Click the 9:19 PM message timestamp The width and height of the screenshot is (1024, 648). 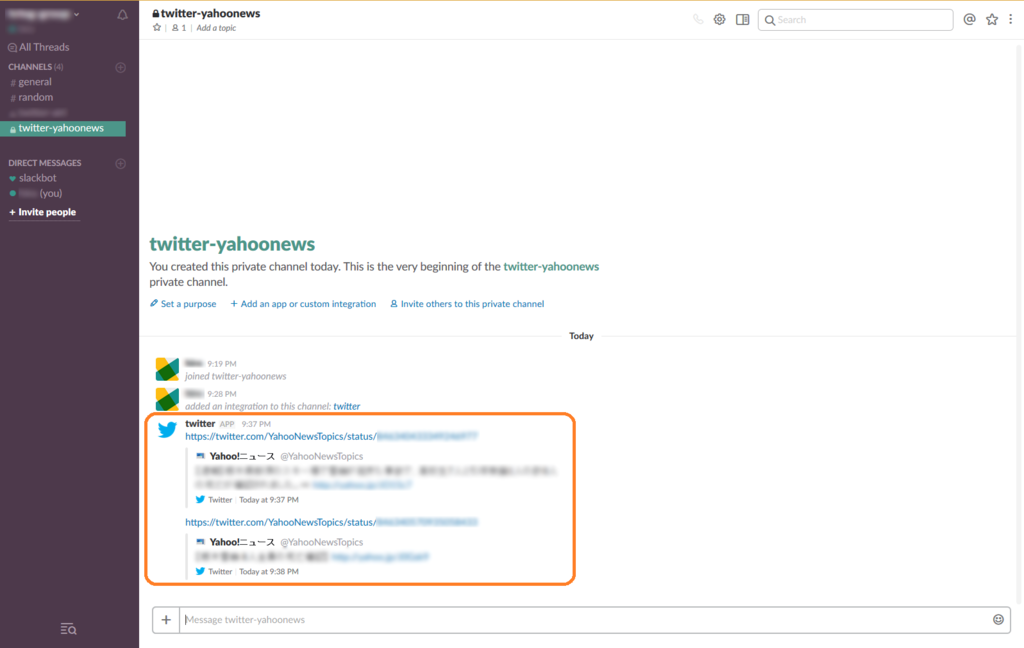(x=222, y=364)
